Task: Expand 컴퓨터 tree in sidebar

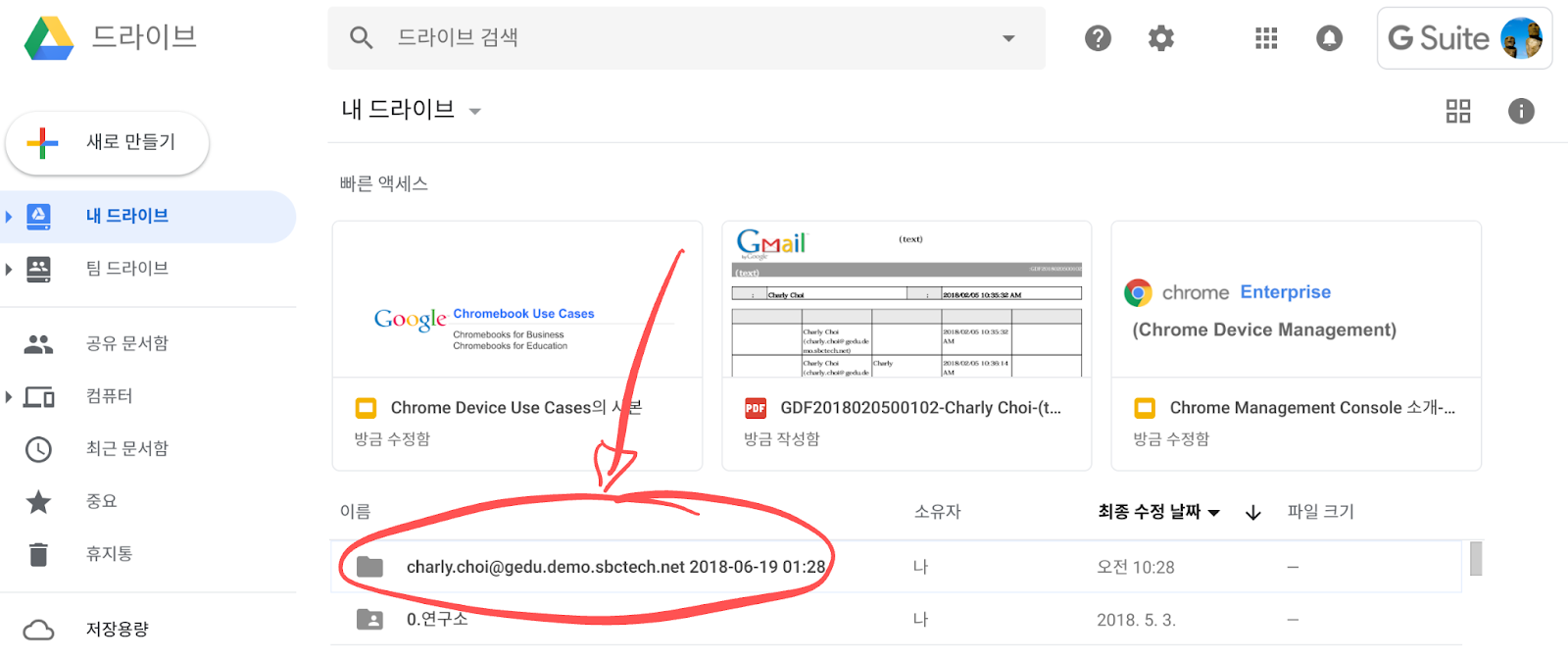Action: tap(9, 397)
